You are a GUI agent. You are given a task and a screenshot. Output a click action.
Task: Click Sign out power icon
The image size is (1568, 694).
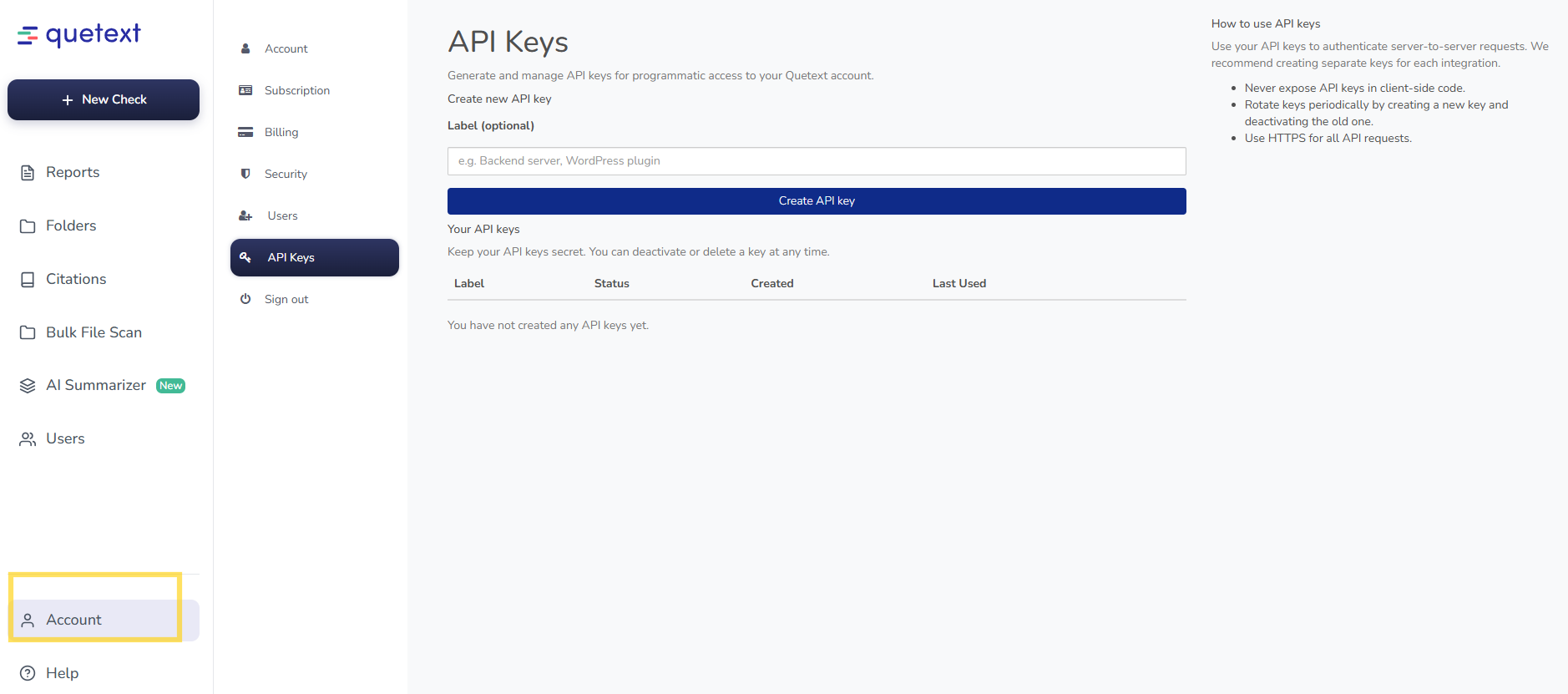[x=245, y=299]
